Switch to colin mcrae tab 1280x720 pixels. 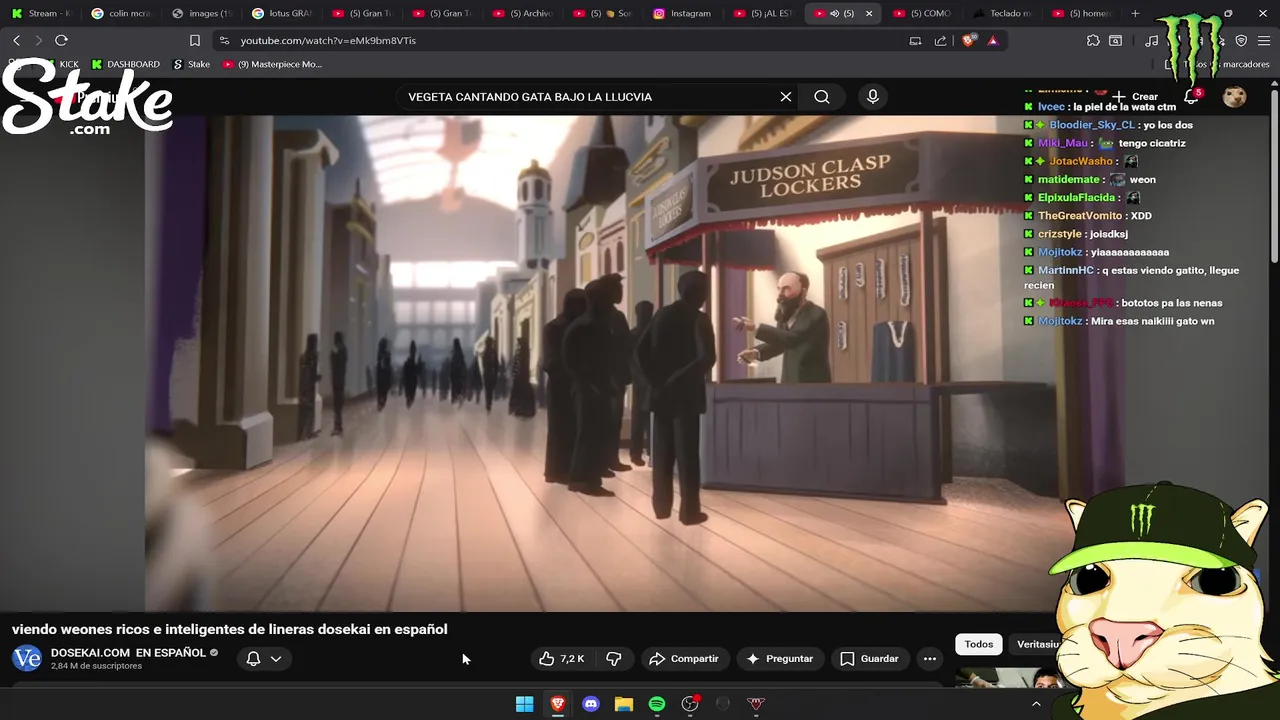click(121, 13)
